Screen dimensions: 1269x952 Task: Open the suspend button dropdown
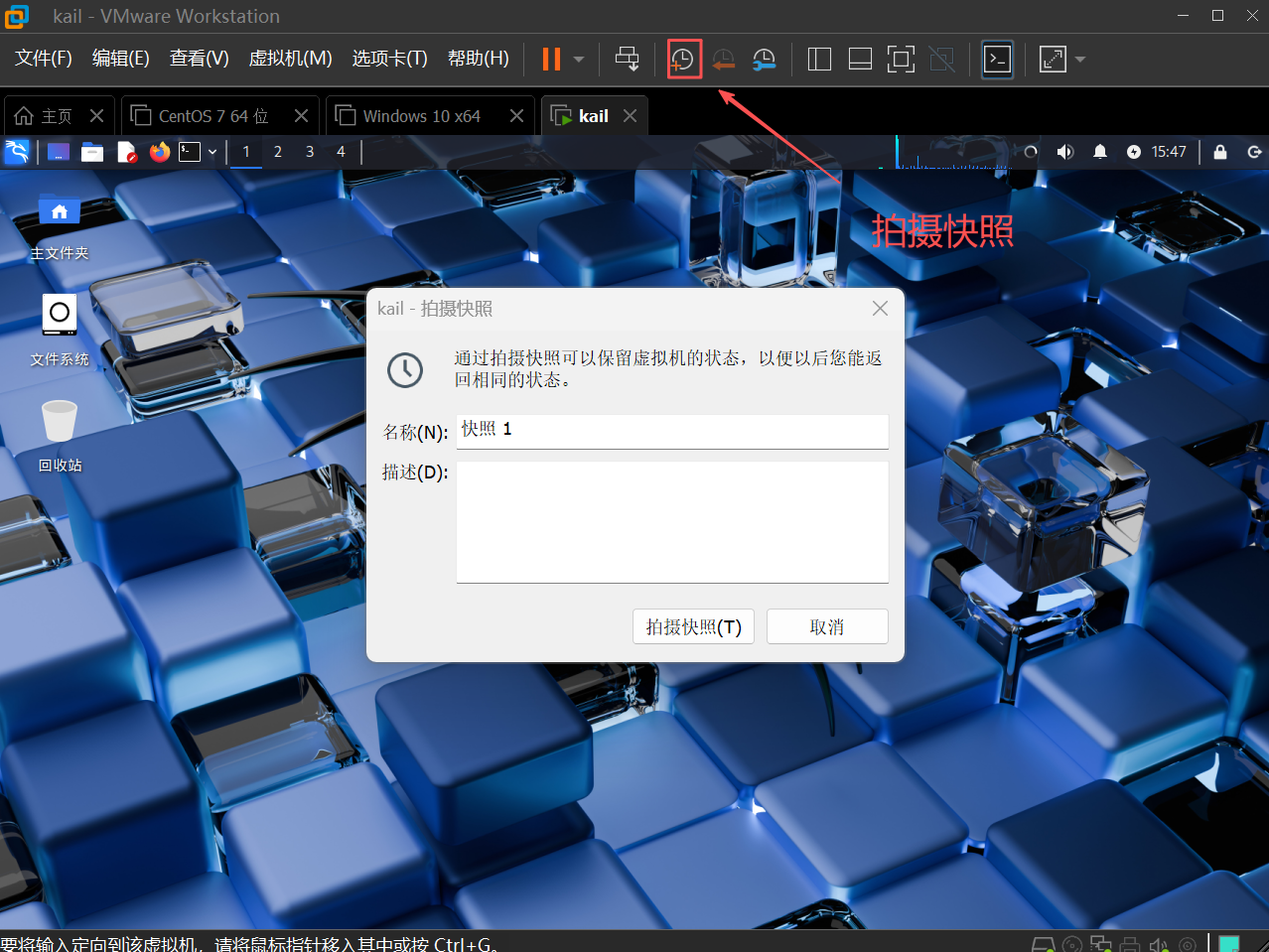[x=577, y=59]
